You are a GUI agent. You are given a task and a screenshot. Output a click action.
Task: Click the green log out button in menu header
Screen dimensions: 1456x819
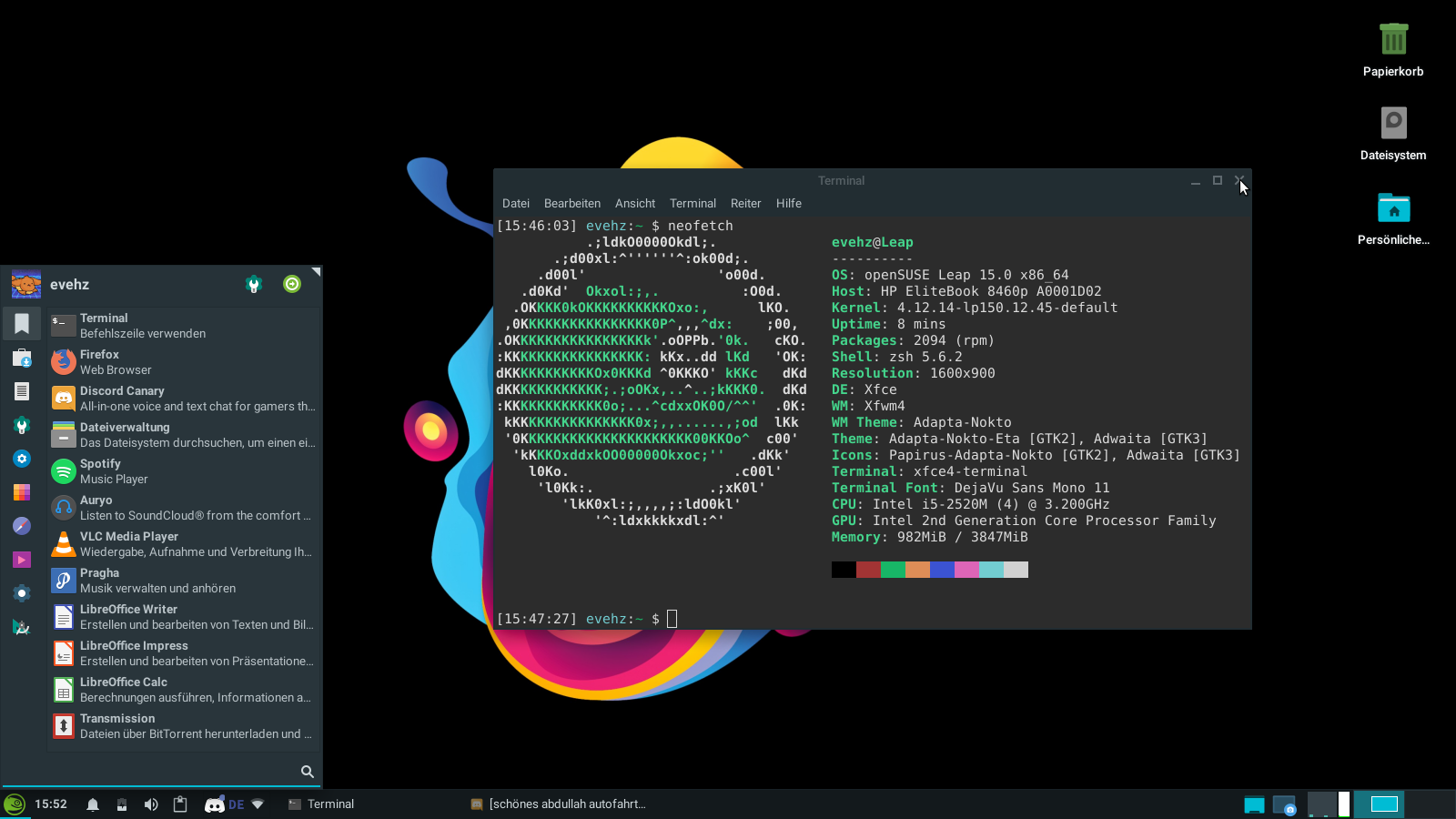pyautogui.click(x=292, y=284)
